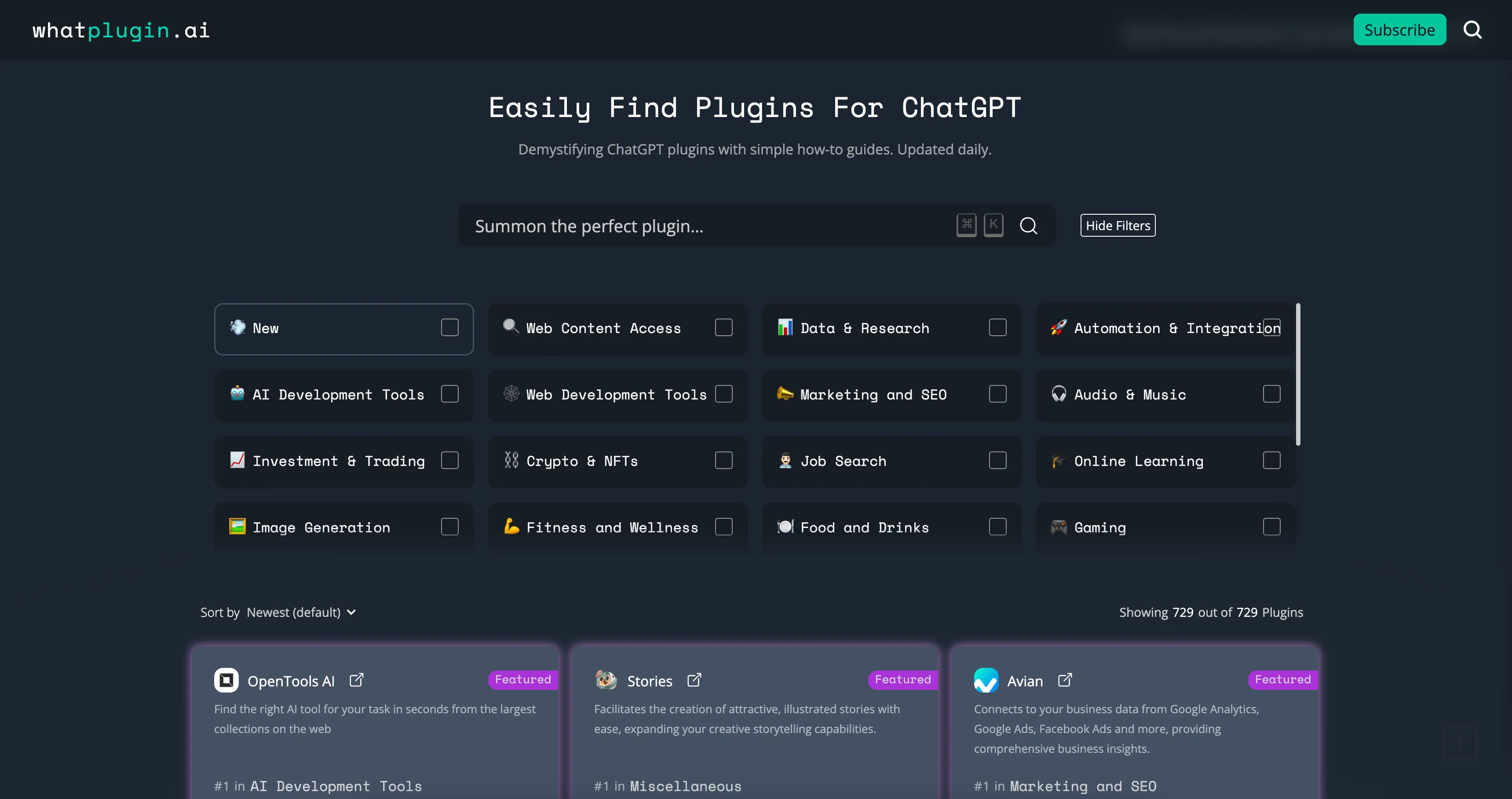Click the headphones icon for Audio & Music
The width and height of the screenshot is (1512, 799).
point(1058,394)
